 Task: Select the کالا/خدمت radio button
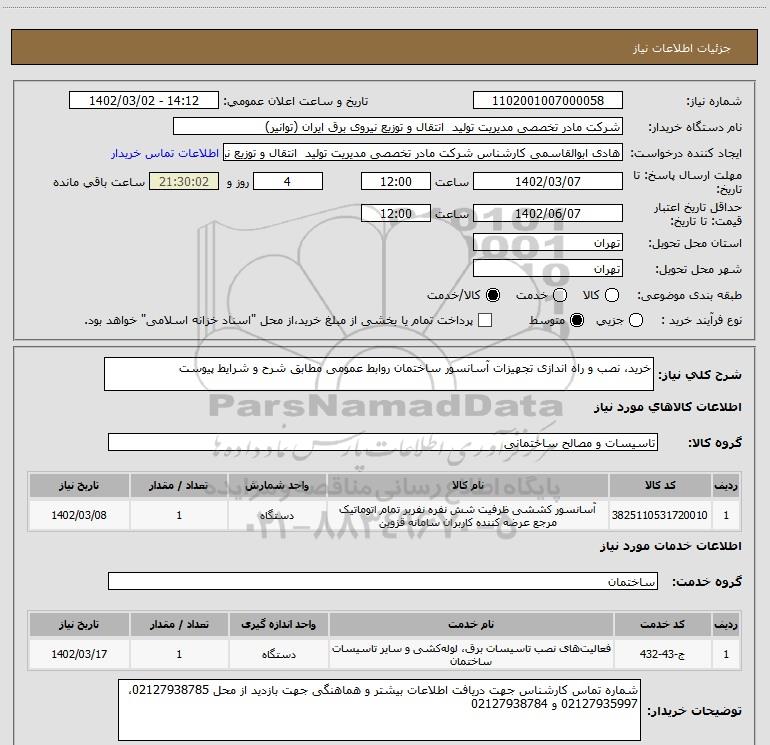coord(493,295)
